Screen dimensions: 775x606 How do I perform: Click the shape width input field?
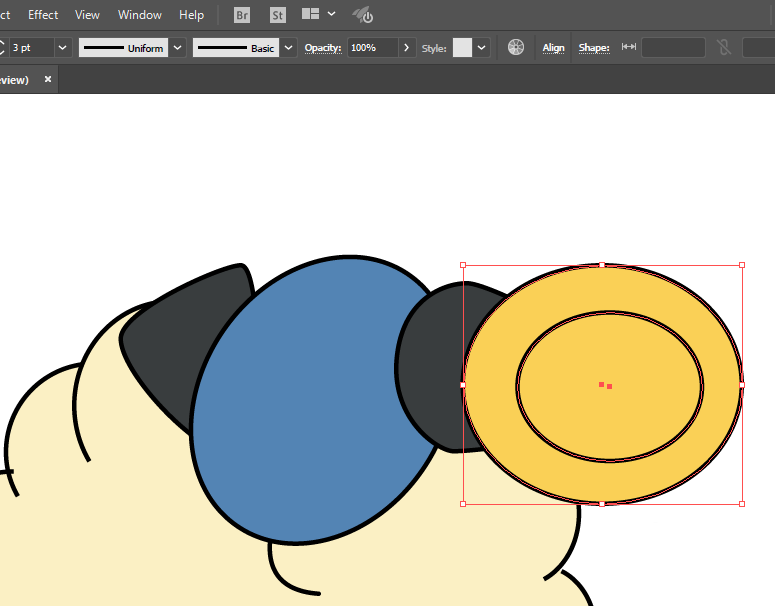pos(673,48)
